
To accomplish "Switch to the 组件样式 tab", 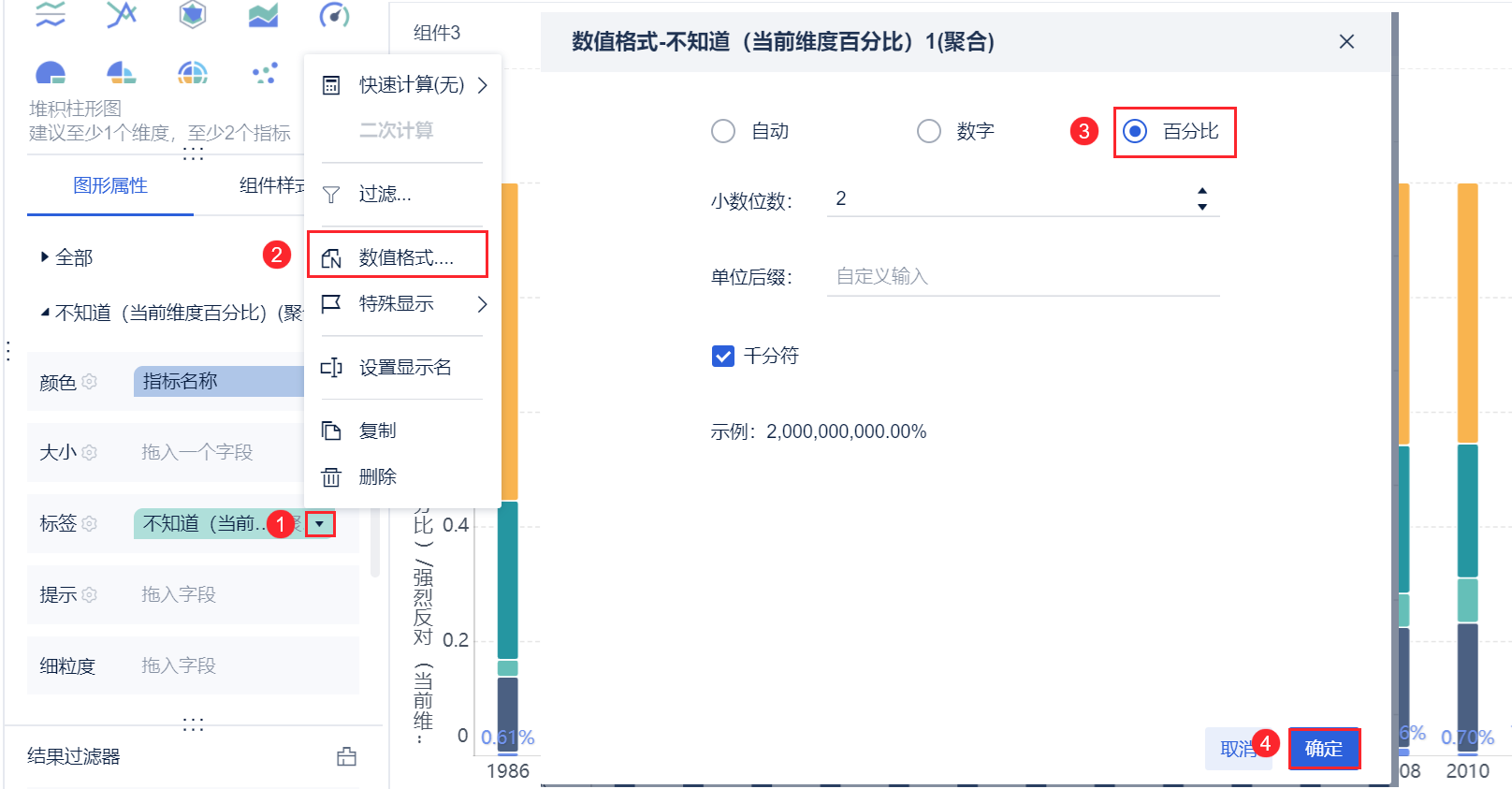I will (271, 185).
